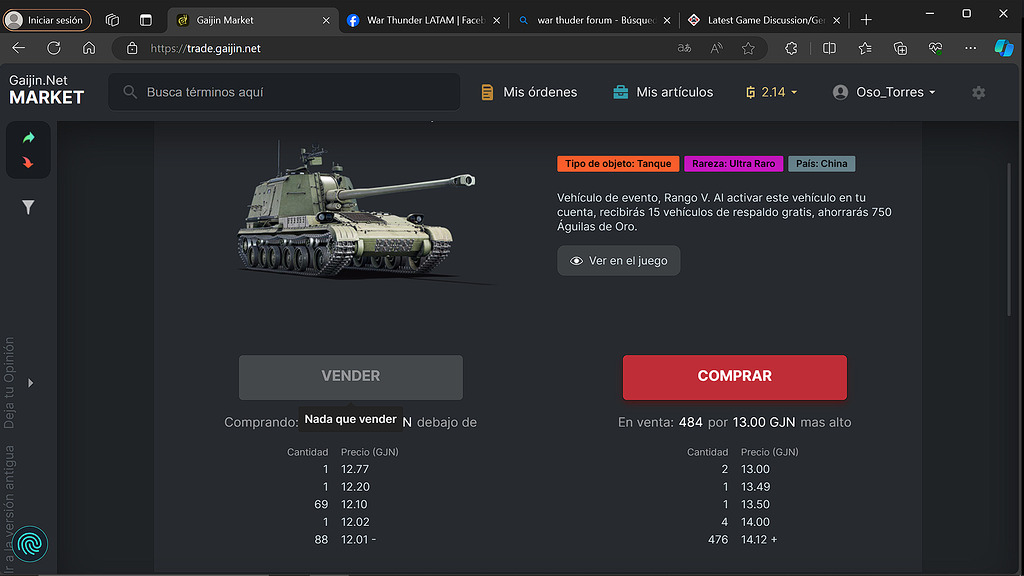This screenshot has width=1024, height=576.
Task: Switch to the Latest Game Discussion tab
Action: pos(757,18)
